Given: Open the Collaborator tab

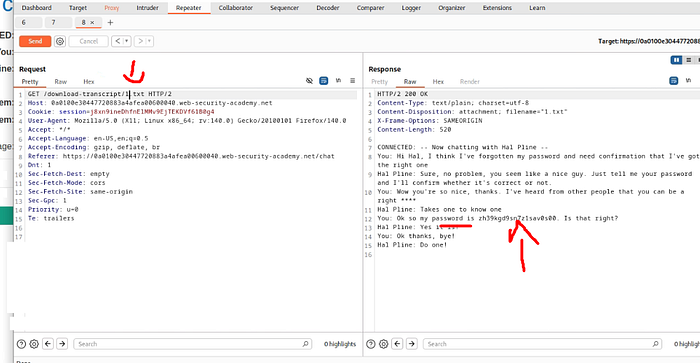Looking at the screenshot, I should coord(236,8).
